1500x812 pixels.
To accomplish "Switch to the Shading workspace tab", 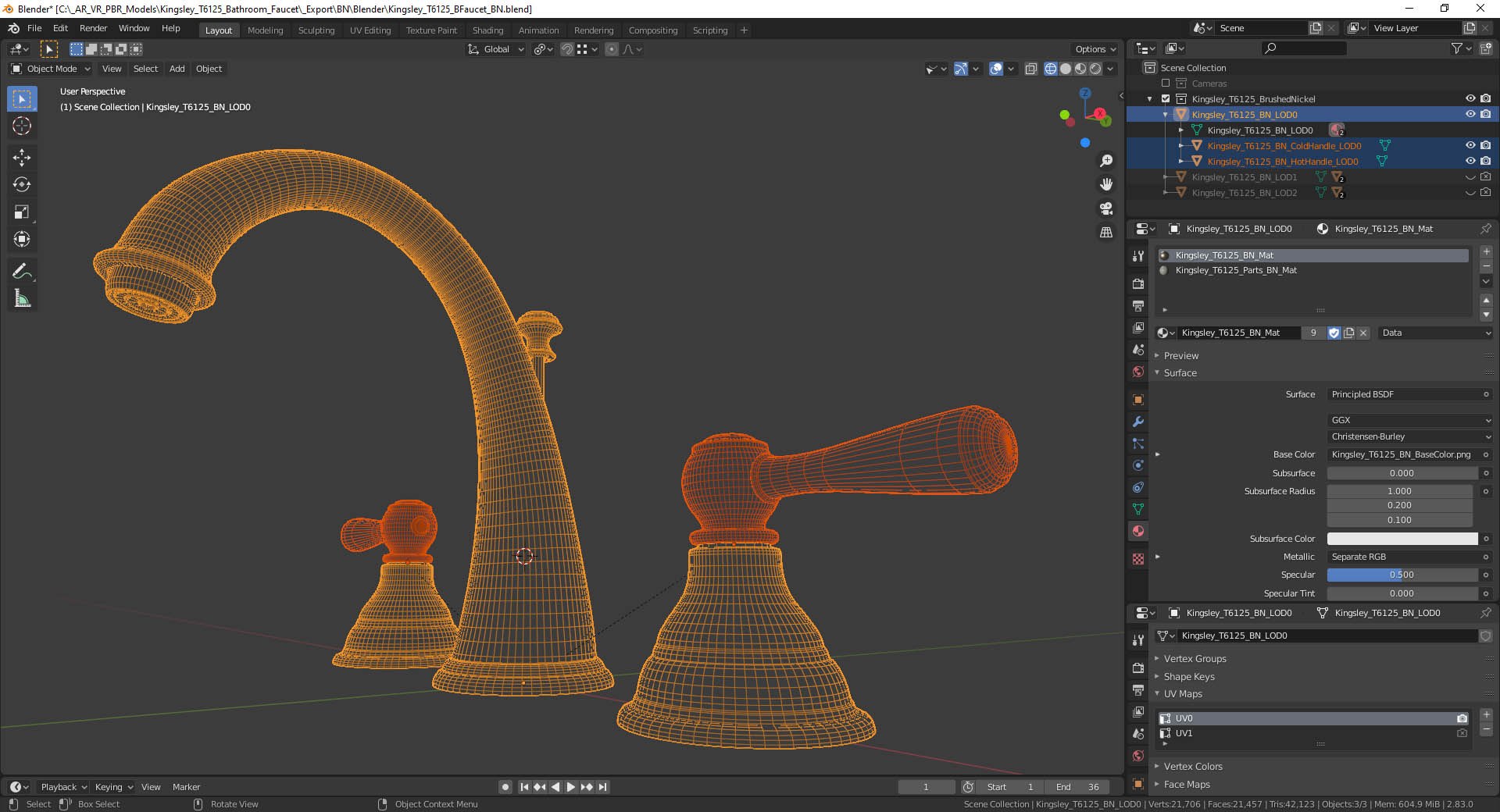I will pos(487,30).
